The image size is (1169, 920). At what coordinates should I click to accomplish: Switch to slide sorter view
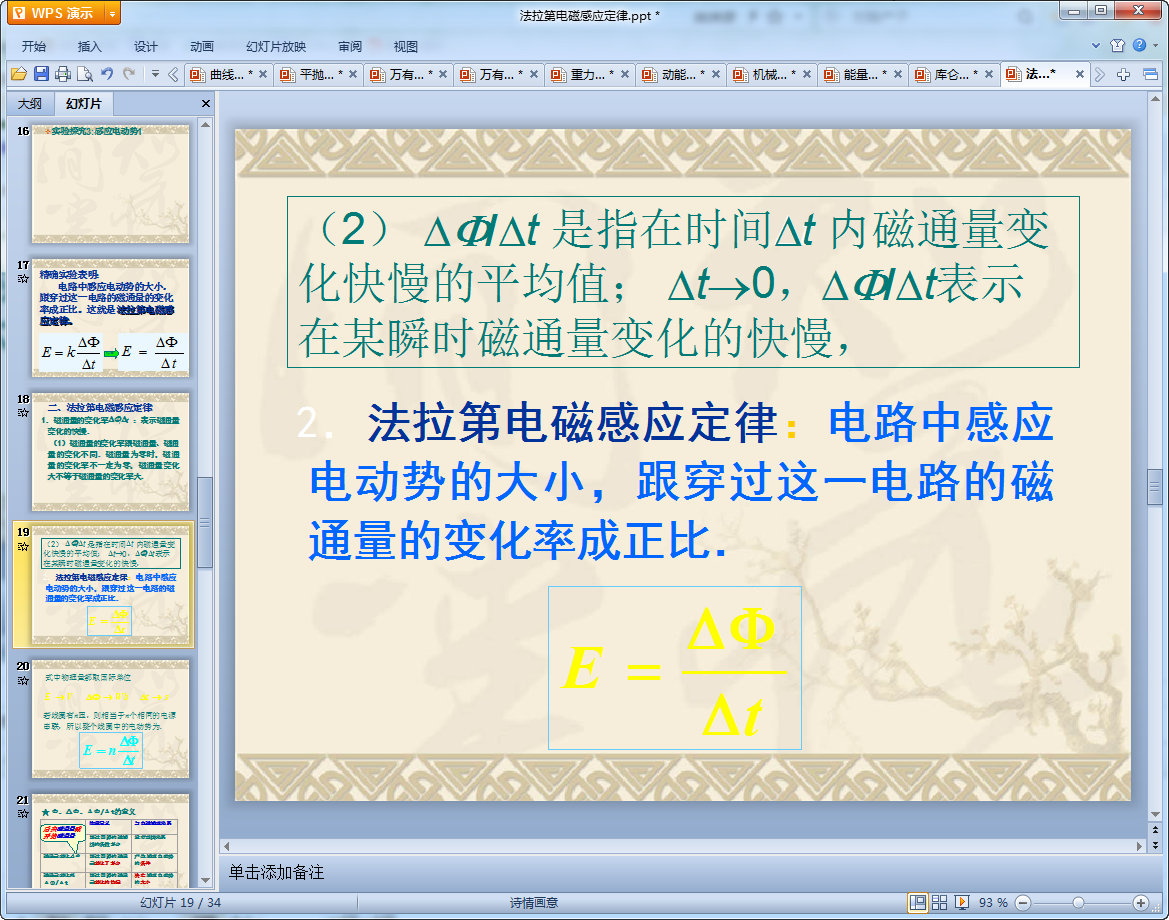pyautogui.click(x=940, y=902)
